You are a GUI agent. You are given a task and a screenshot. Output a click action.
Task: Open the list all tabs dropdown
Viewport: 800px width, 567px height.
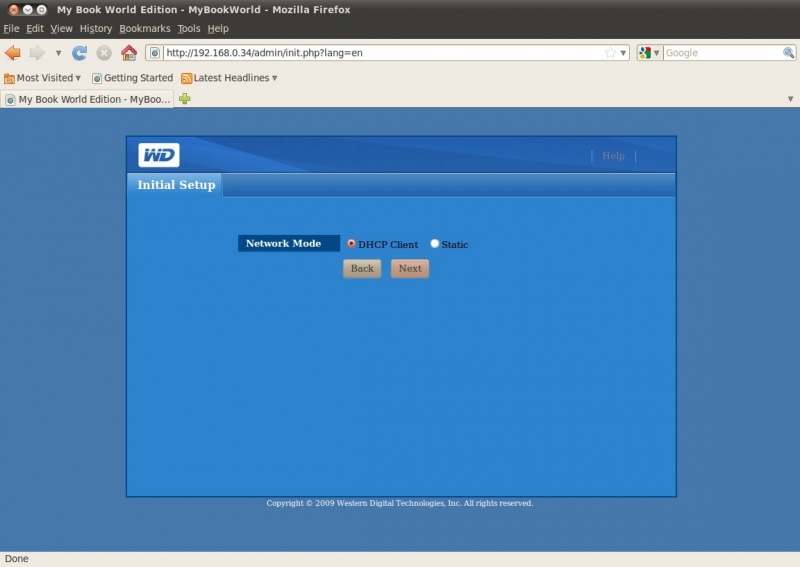(790, 99)
